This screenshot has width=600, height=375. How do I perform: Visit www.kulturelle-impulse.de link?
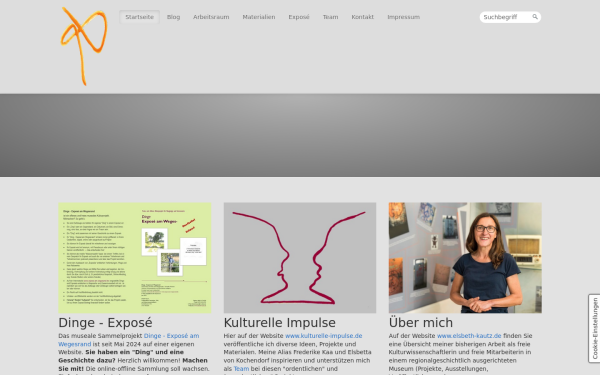click(323, 336)
